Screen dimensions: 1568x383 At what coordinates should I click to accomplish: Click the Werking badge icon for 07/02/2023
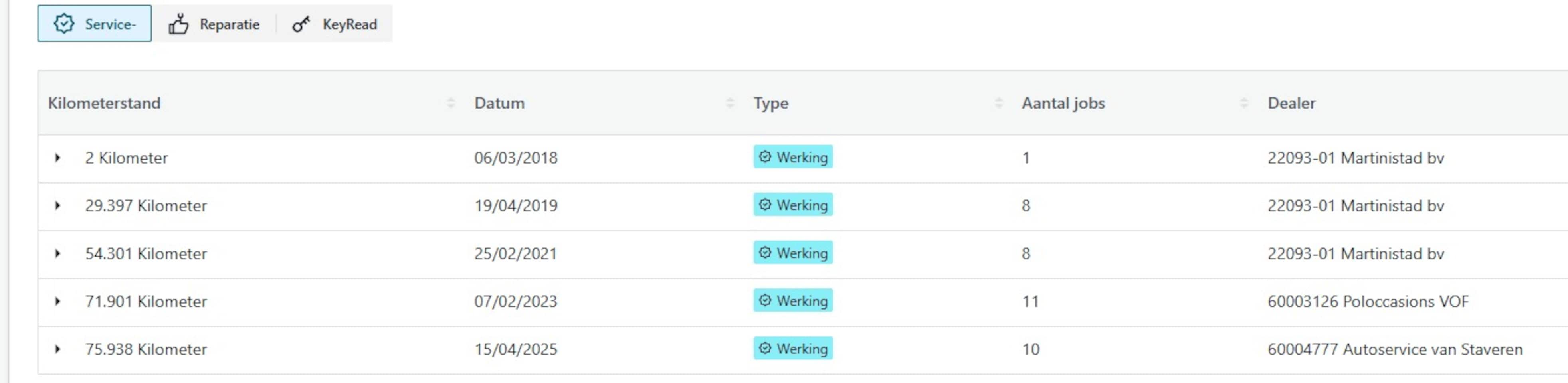point(765,300)
